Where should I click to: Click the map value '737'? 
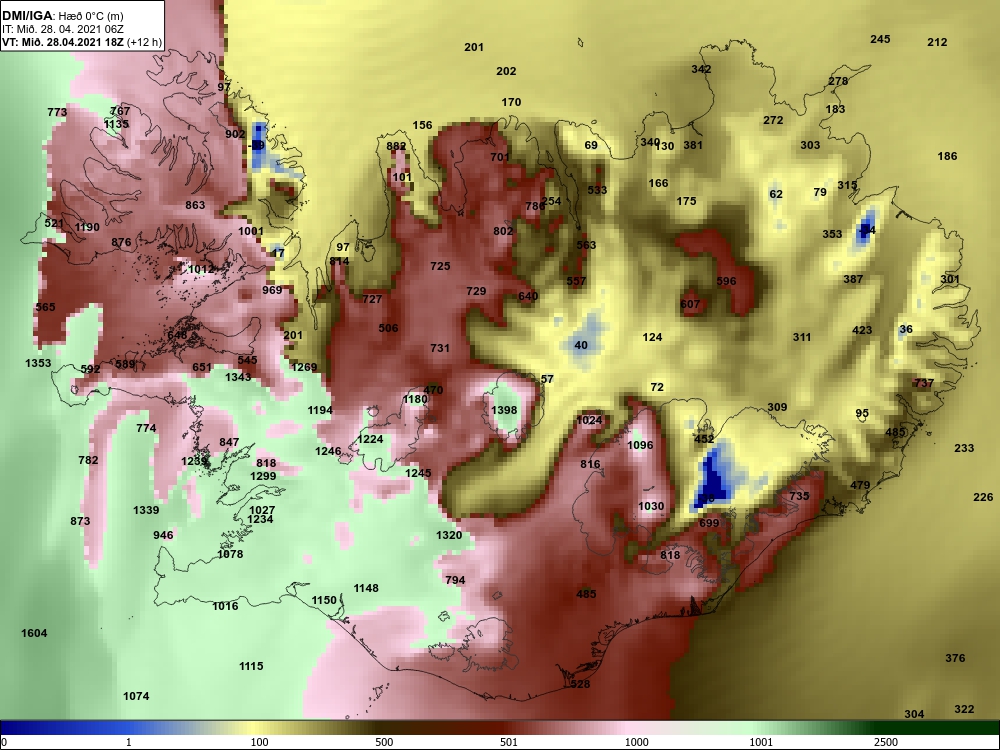pyautogui.click(x=923, y=383)
